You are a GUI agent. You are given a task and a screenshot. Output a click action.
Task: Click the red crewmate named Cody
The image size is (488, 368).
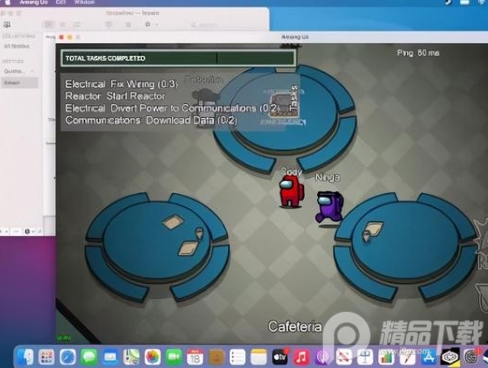click(292, 191)
